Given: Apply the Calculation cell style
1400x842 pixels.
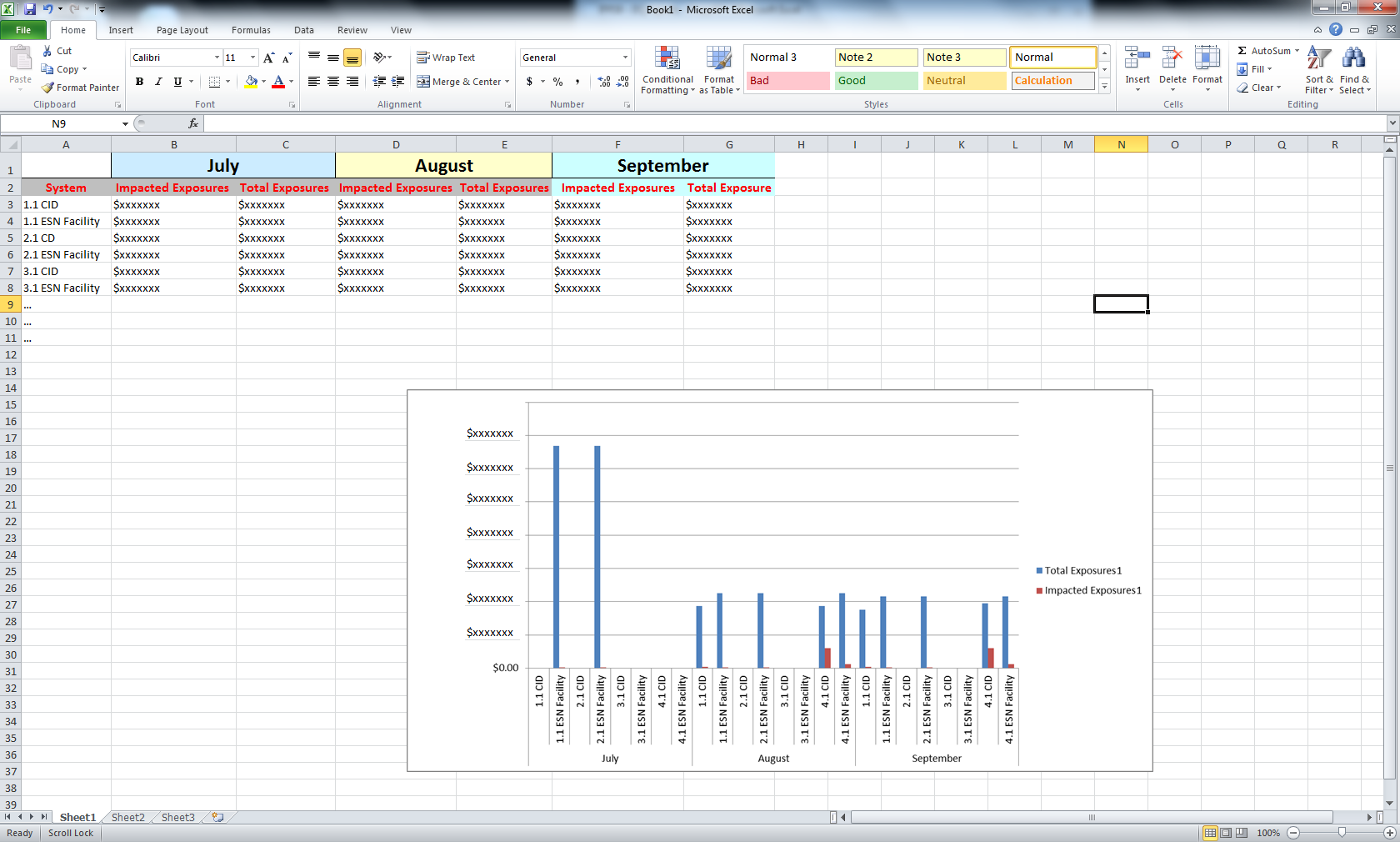Looking at the screenshot, I should click(x=1053, y=81).
